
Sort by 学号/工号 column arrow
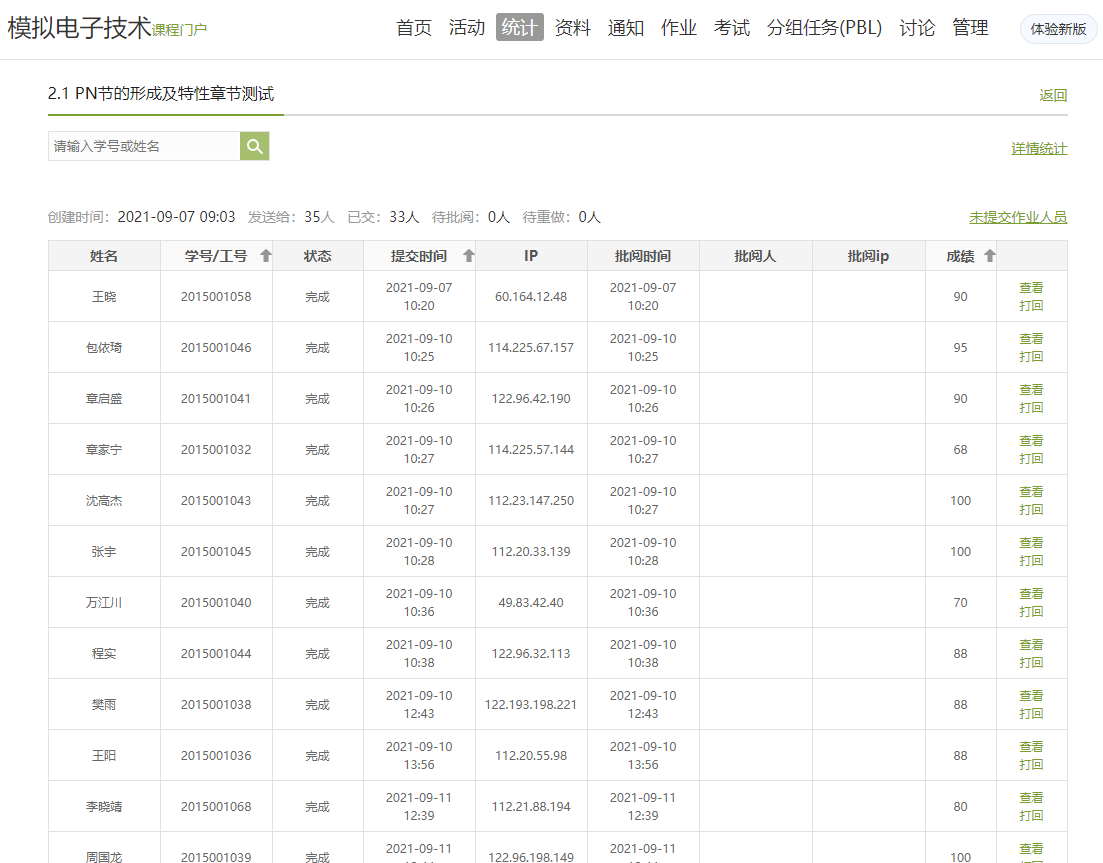coord(265,256)
